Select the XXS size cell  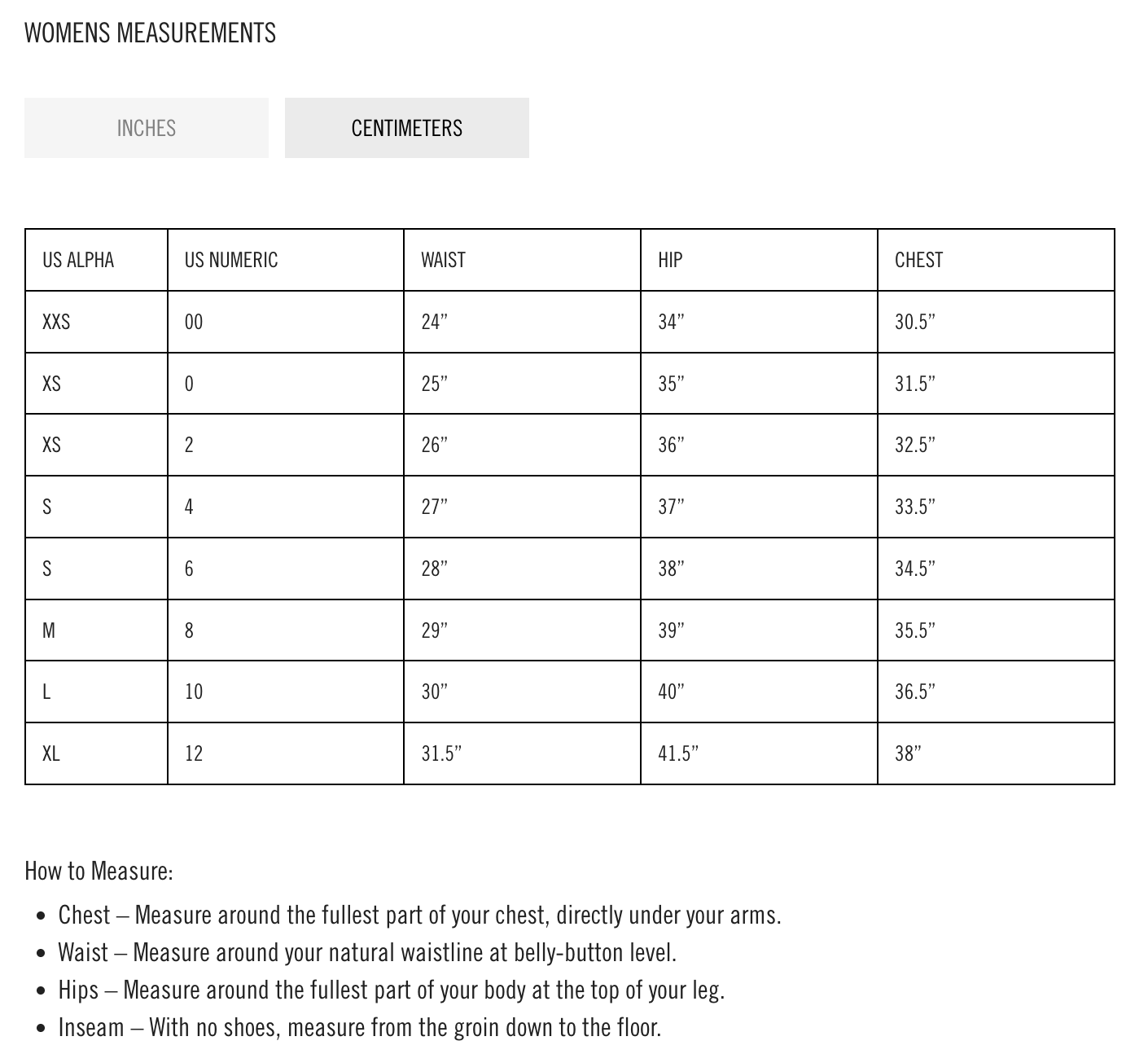click(x=56, y=322)
